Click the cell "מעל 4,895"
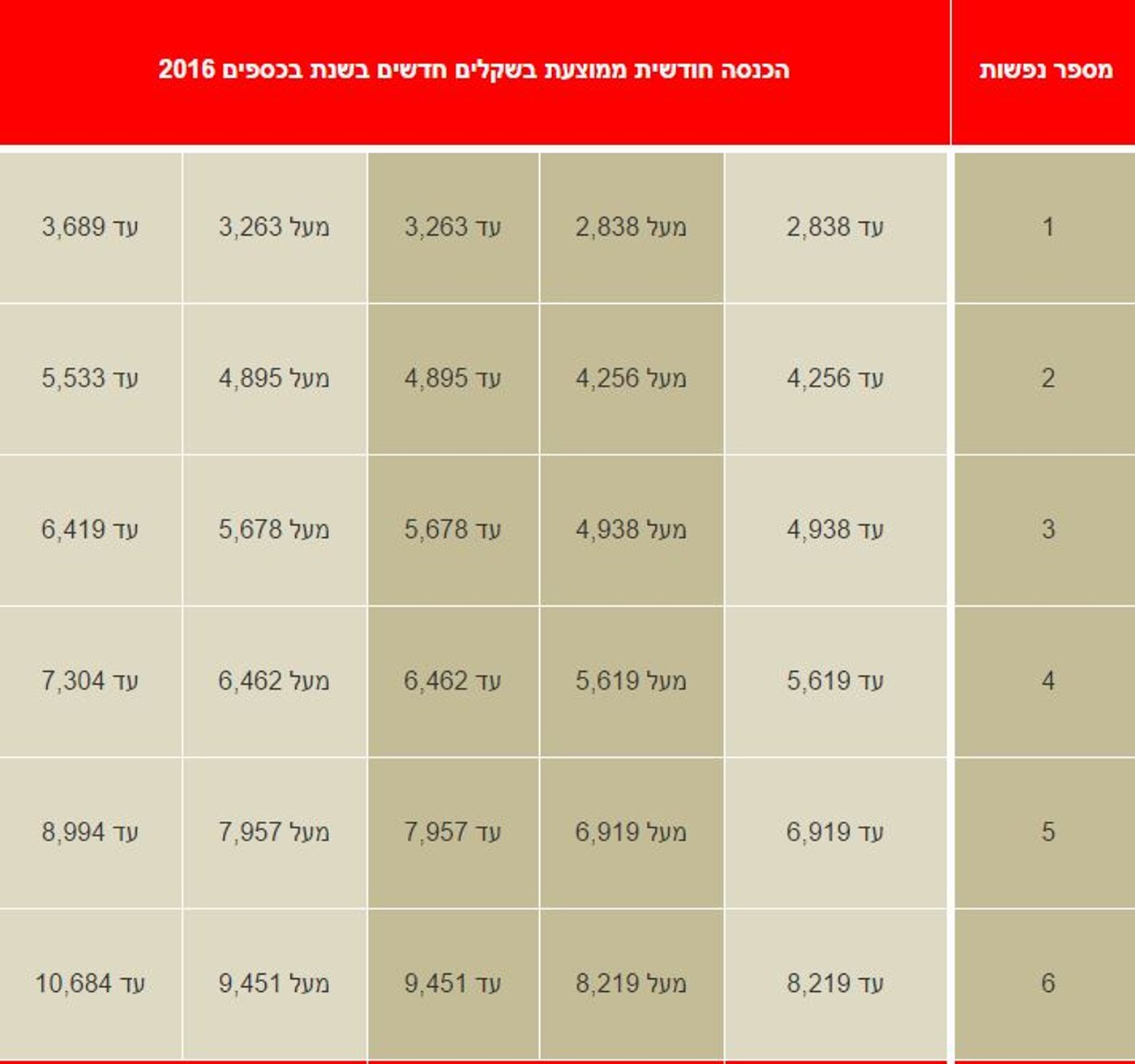The image size is (1135, 1064). coord(275,379)
